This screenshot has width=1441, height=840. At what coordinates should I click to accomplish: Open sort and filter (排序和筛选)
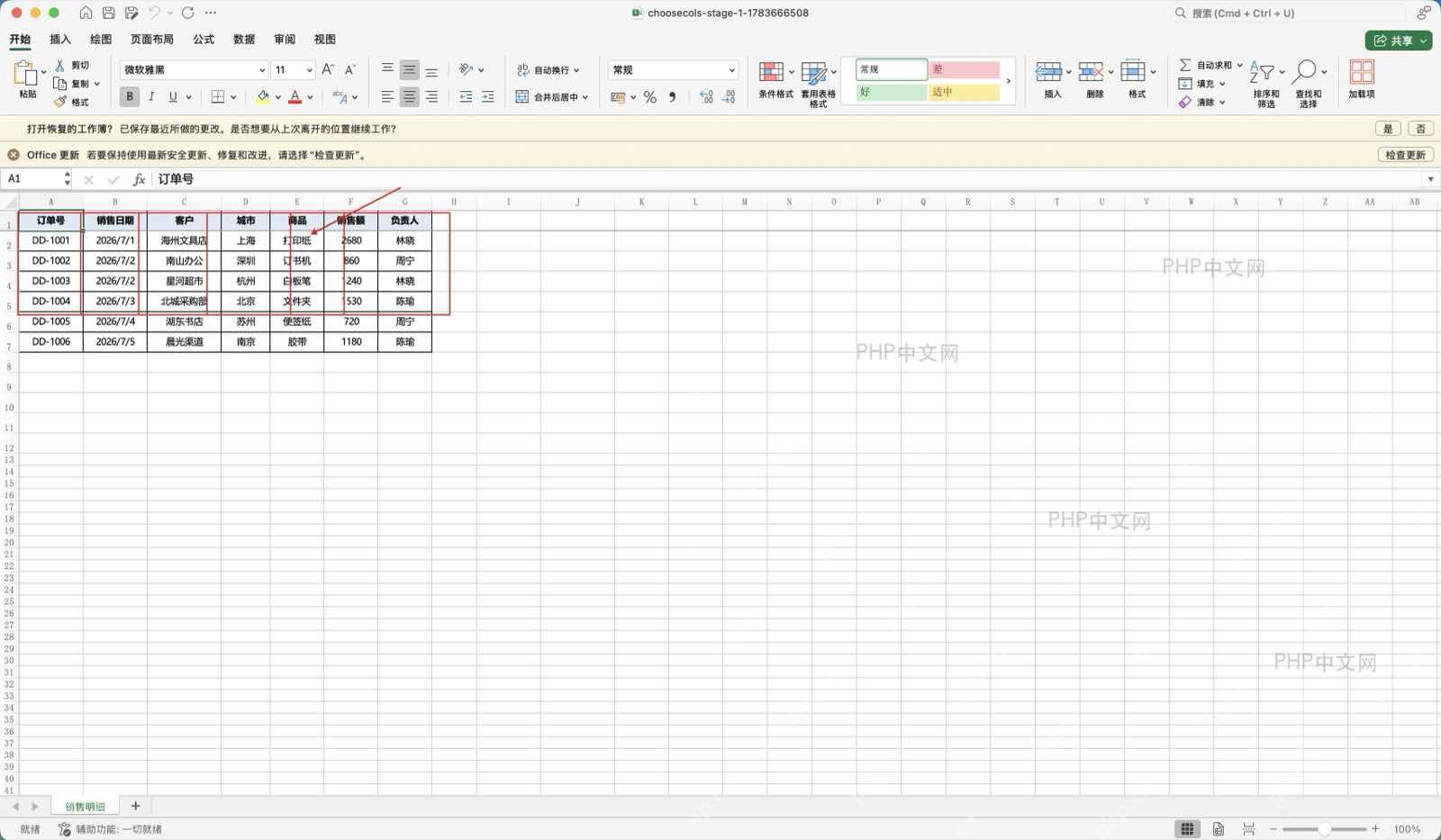tap(1265, 85)
